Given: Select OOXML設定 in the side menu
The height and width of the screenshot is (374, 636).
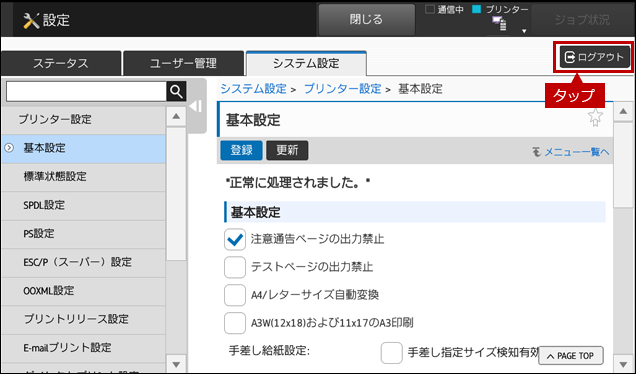Looking at the screenshot, I should pos(83,291).
